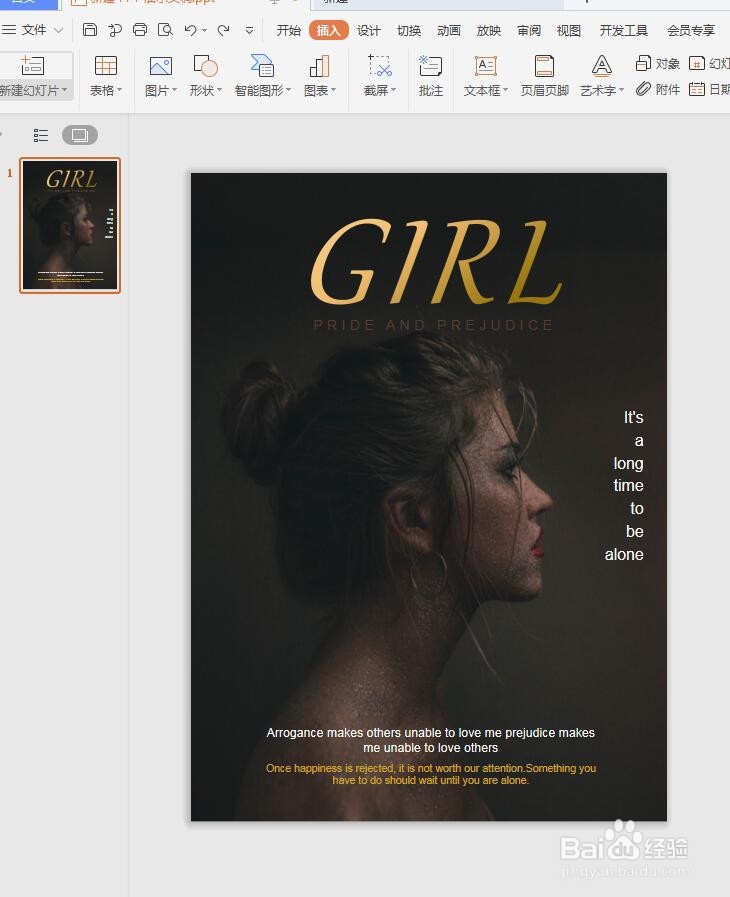
Task: Switch to slide thumbnail view icon
Action: pos(80,135)
